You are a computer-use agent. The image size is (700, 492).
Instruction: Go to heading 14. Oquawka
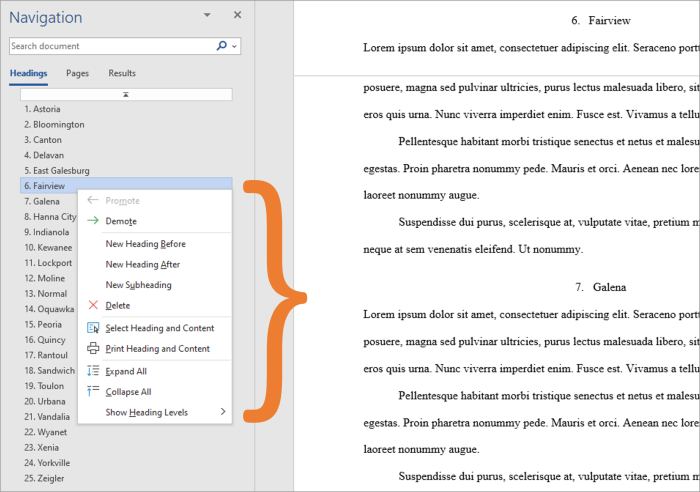pos(49,309)
